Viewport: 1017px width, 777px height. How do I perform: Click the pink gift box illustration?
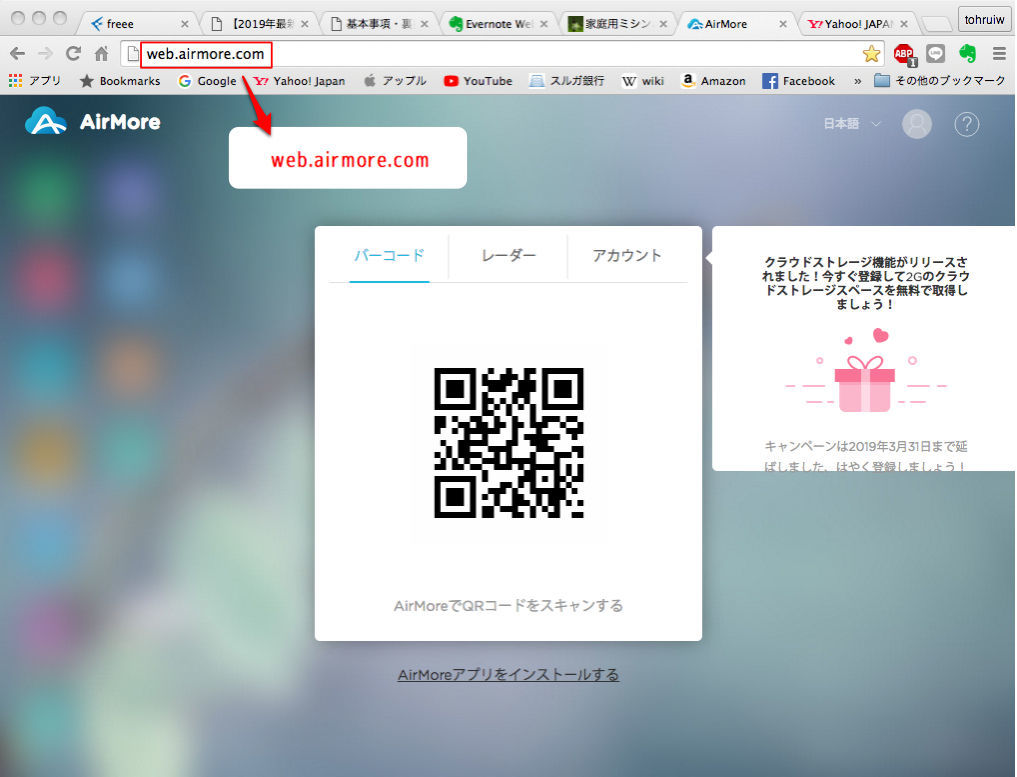pyautogui.click(x=864, y=383)
